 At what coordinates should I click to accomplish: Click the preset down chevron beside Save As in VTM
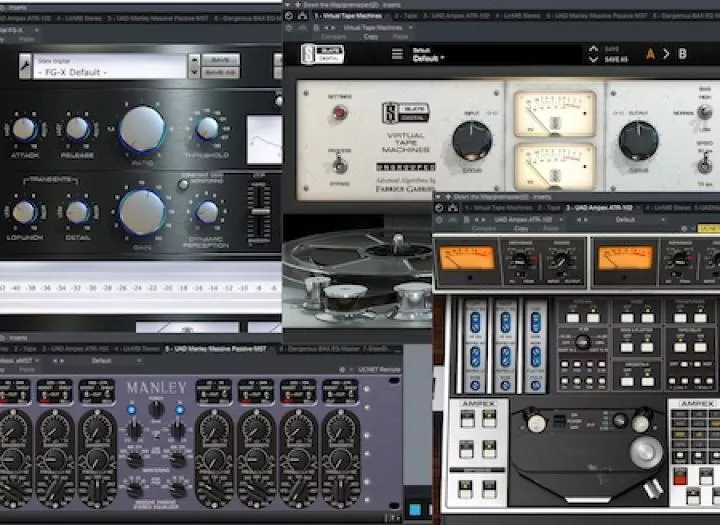pos(593,59)
